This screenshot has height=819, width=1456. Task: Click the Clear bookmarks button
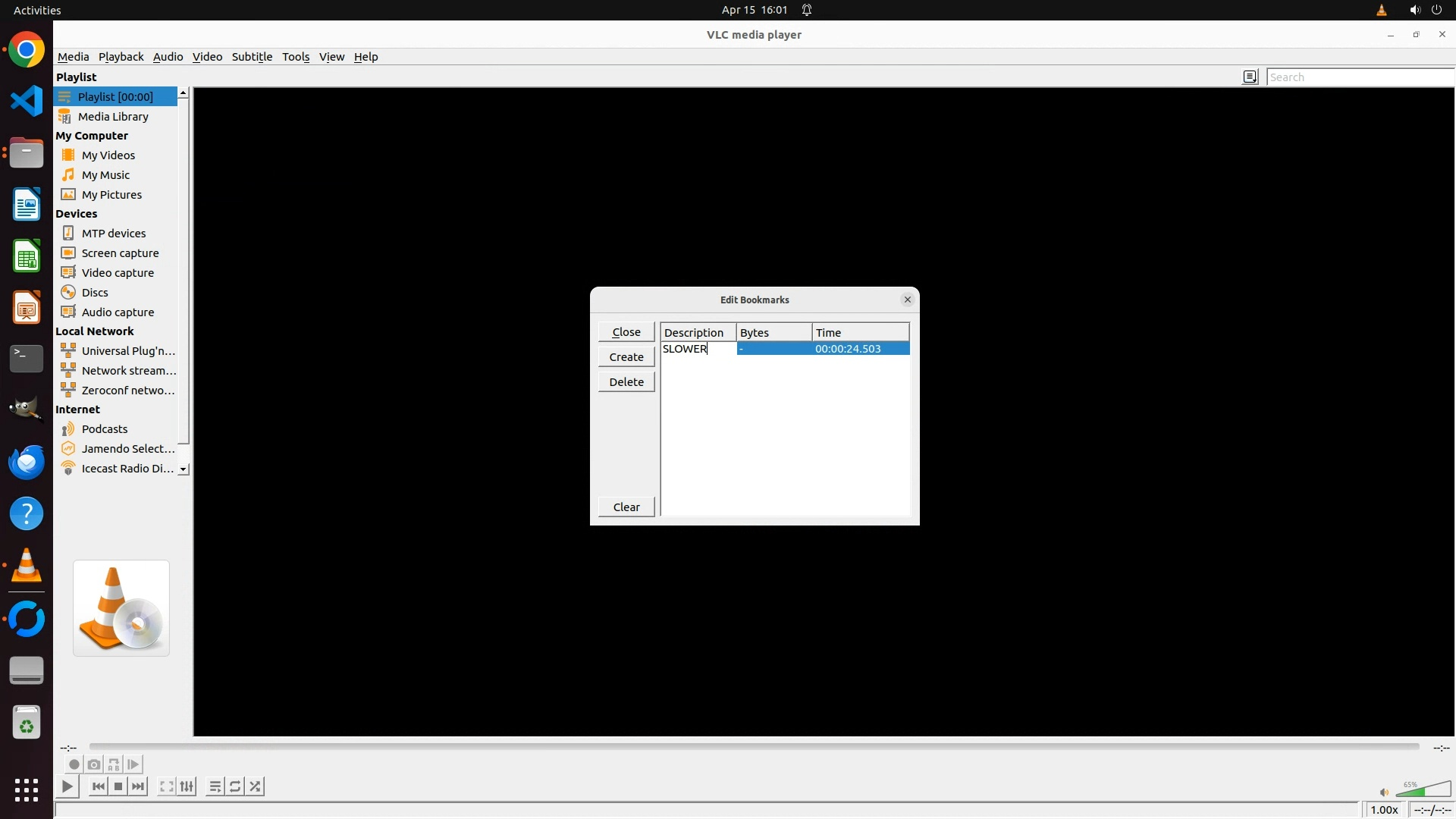[x=626, y=507]
